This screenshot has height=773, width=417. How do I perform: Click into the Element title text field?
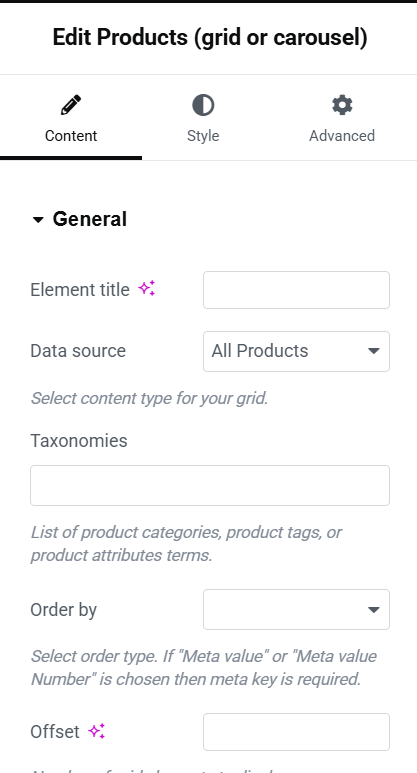tap(296, 290)
